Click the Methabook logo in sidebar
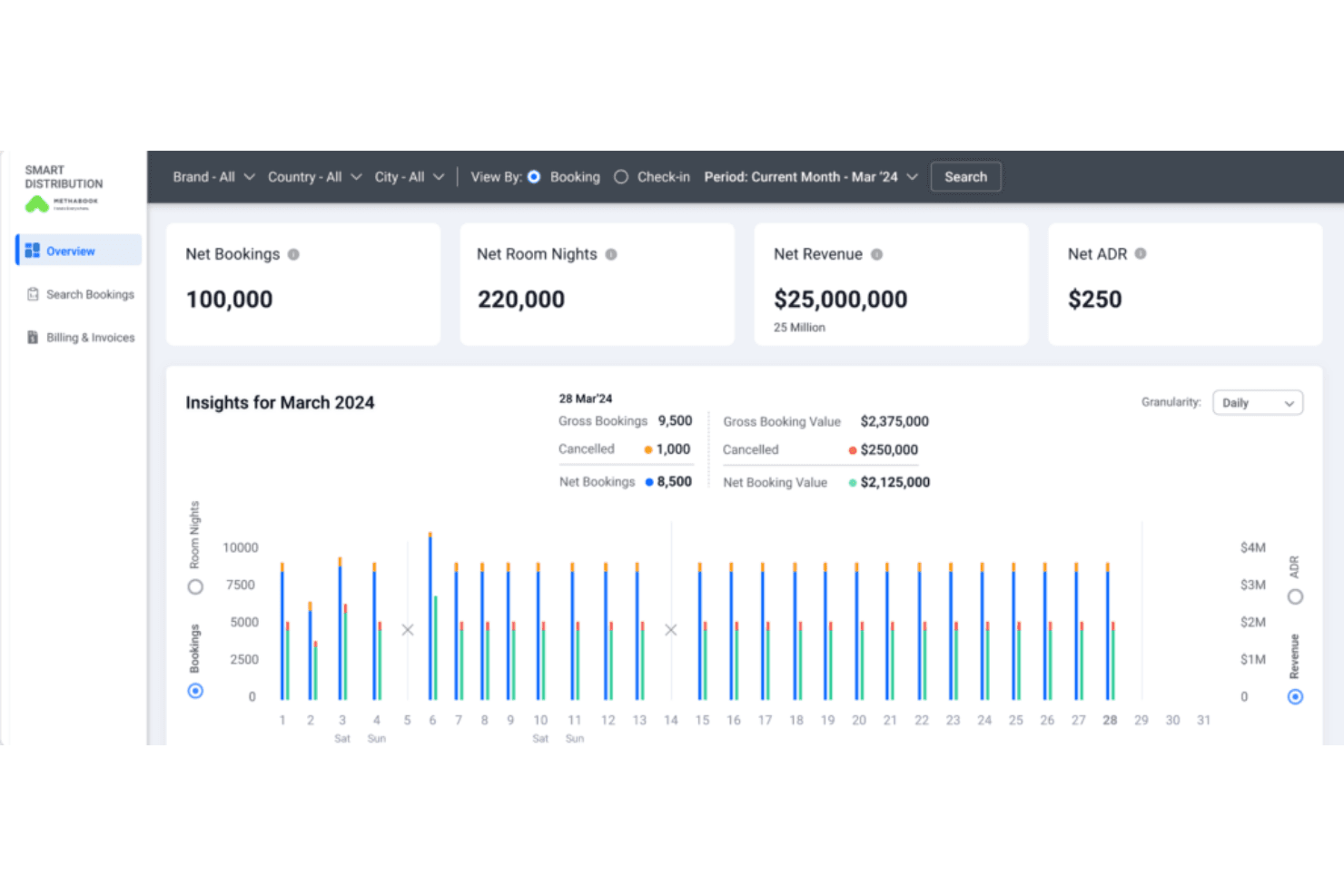The image size is (1344, 896). tap(61, 203)
